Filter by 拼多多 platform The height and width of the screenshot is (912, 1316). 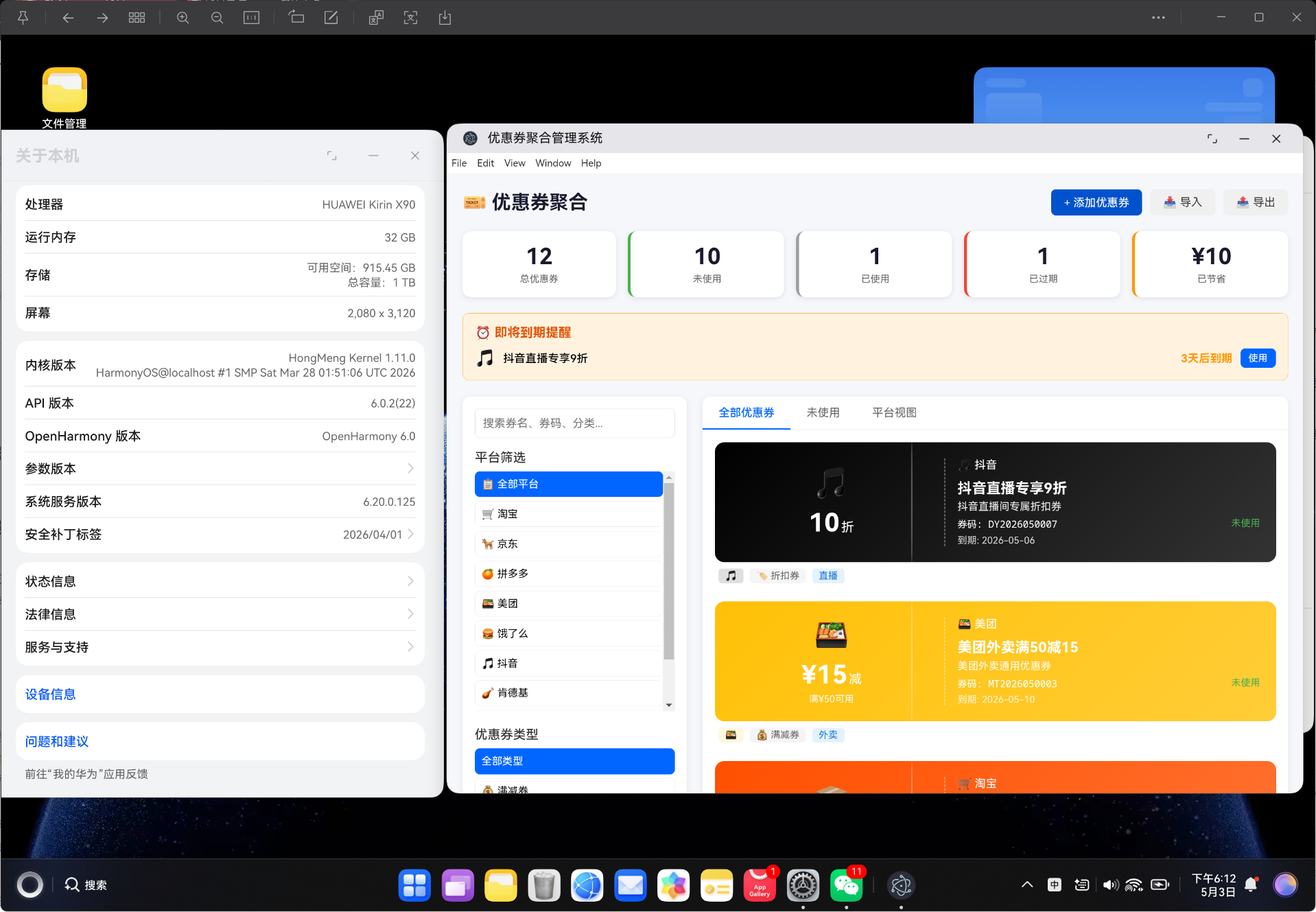(568, 574)
